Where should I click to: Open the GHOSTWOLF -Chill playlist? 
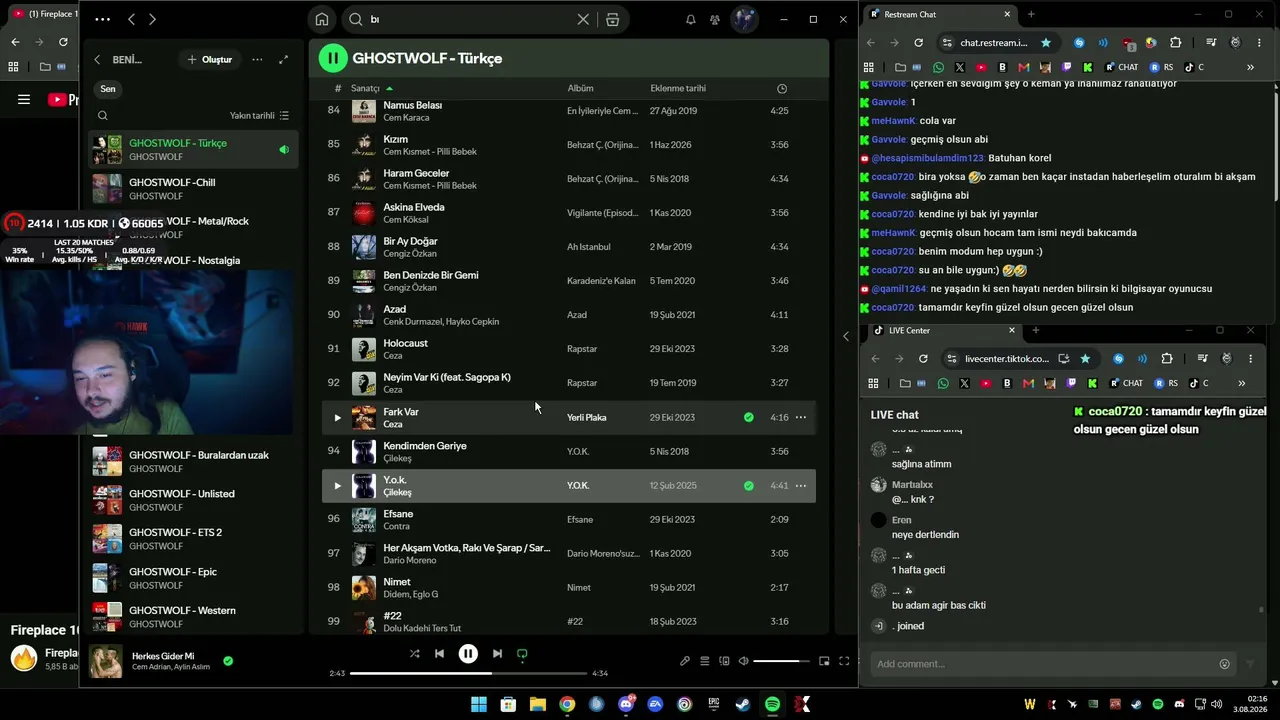[194, 189]
